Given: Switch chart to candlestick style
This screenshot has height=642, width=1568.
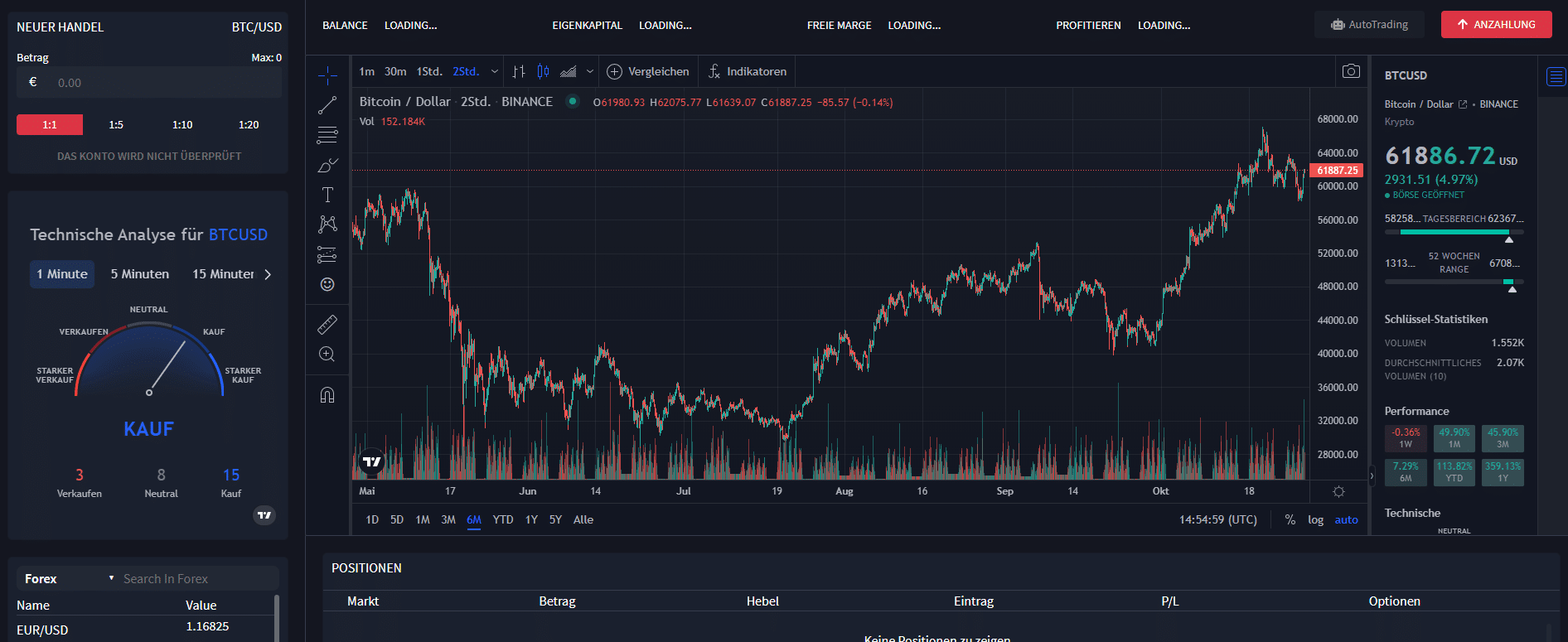Looking at the screenshot, I should pos(543,71).
